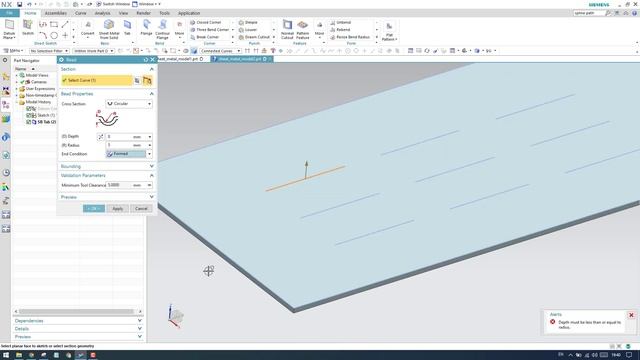
Task: Click the Select Curve (1) field
Action: (x=97, y=80)
